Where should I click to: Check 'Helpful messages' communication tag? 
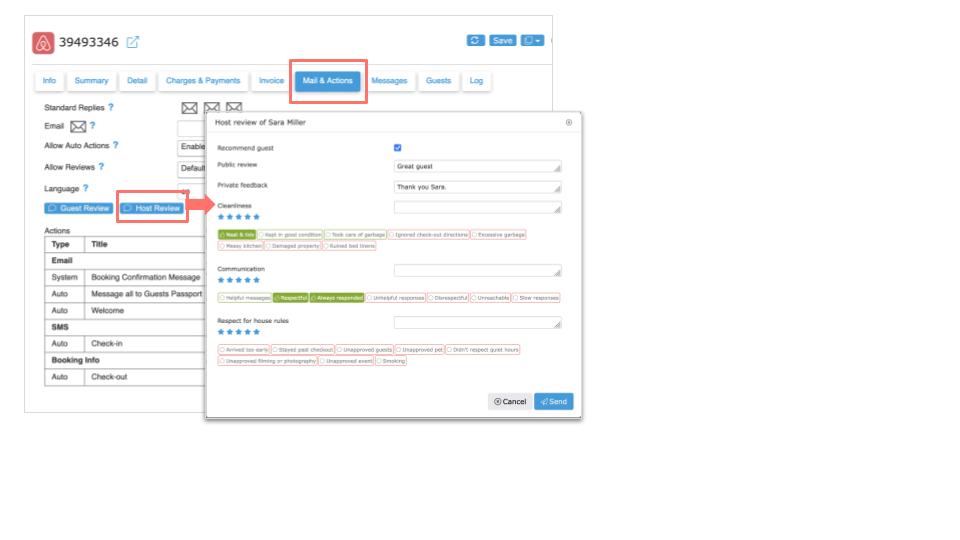245,298
